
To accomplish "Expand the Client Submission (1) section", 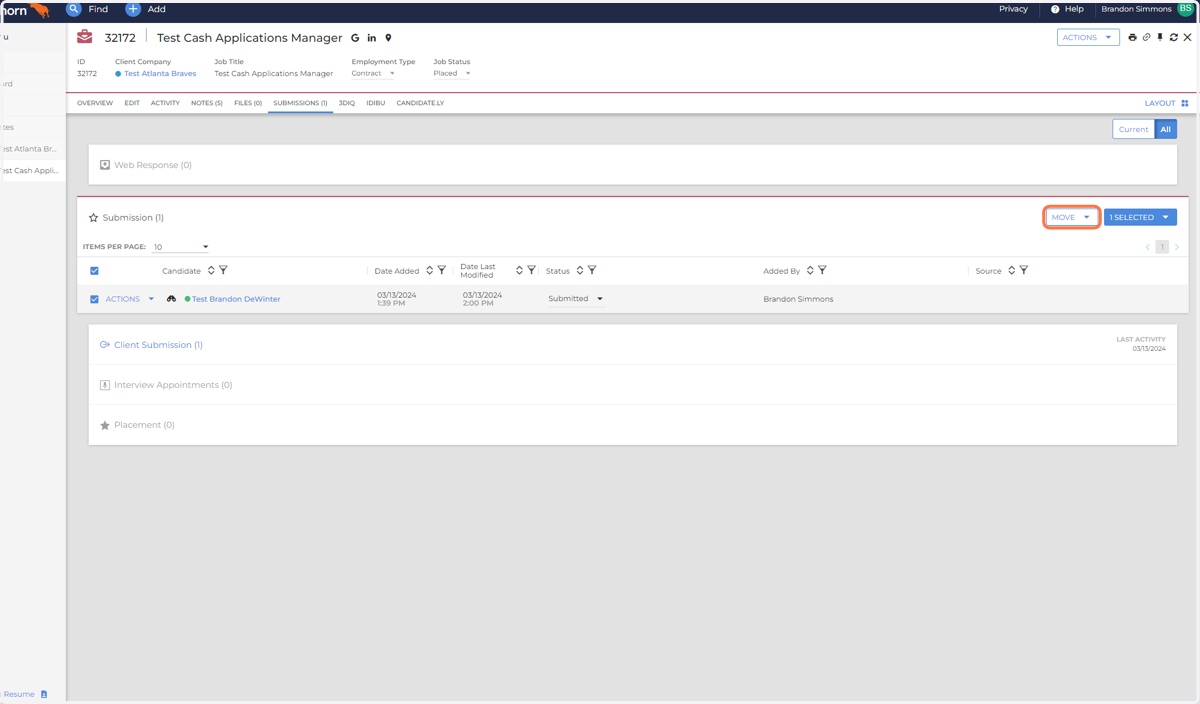I will click(x=632, y=345).
